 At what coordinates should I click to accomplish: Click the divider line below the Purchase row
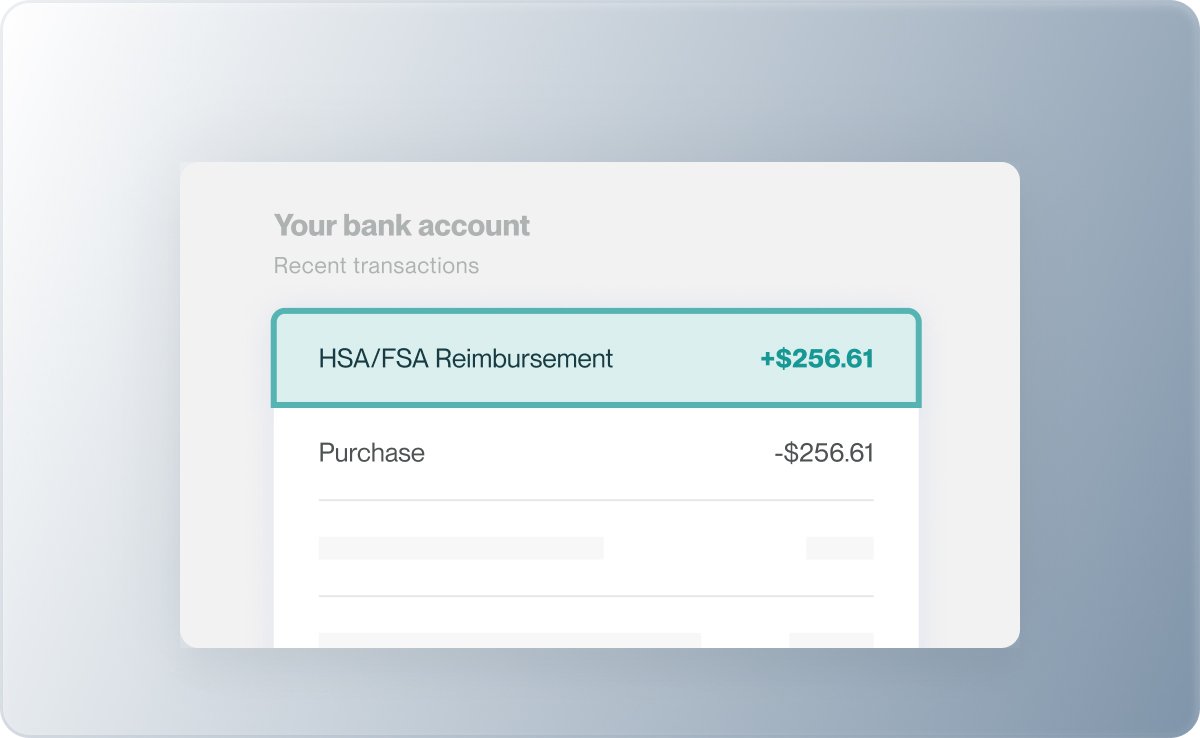click(x=595, y=500)
